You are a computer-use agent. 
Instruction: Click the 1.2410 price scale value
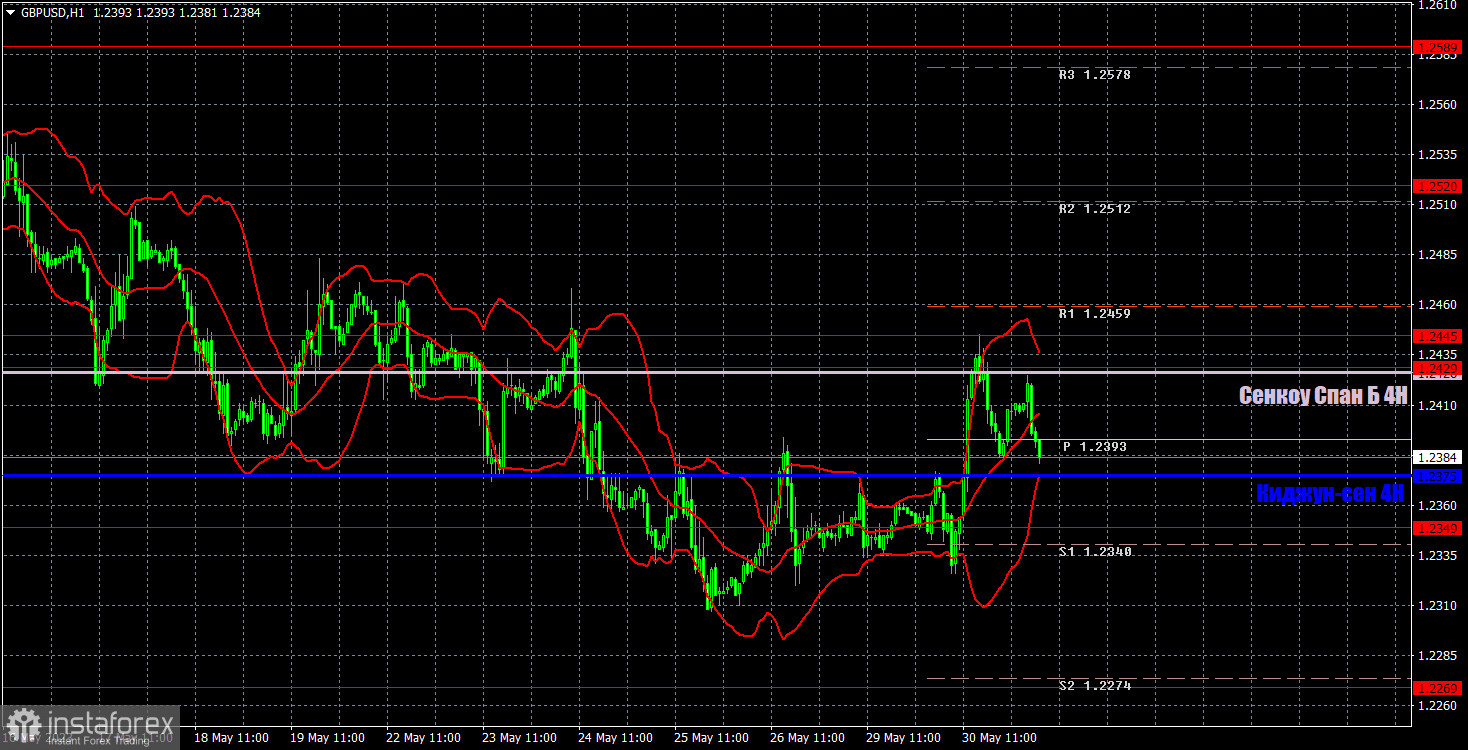(1436, 405)
